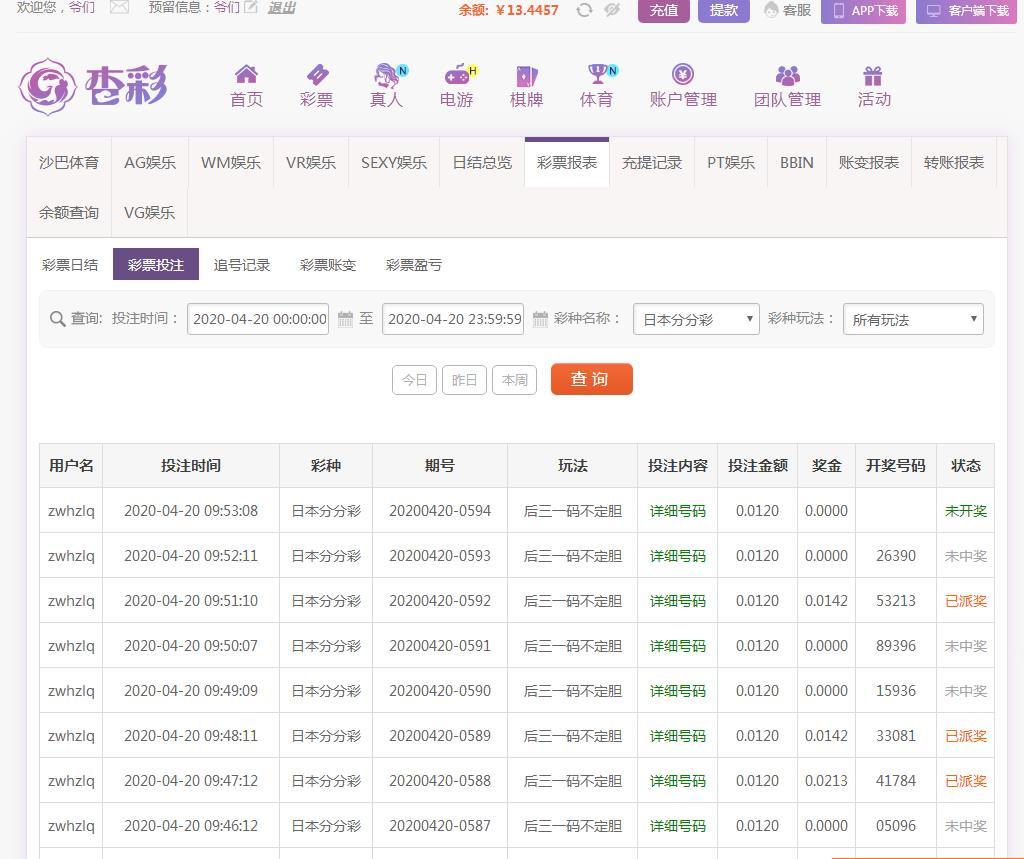The image size is (1024, 859).
Task: Open the team management 团队管理 icon
Action: 787,76
